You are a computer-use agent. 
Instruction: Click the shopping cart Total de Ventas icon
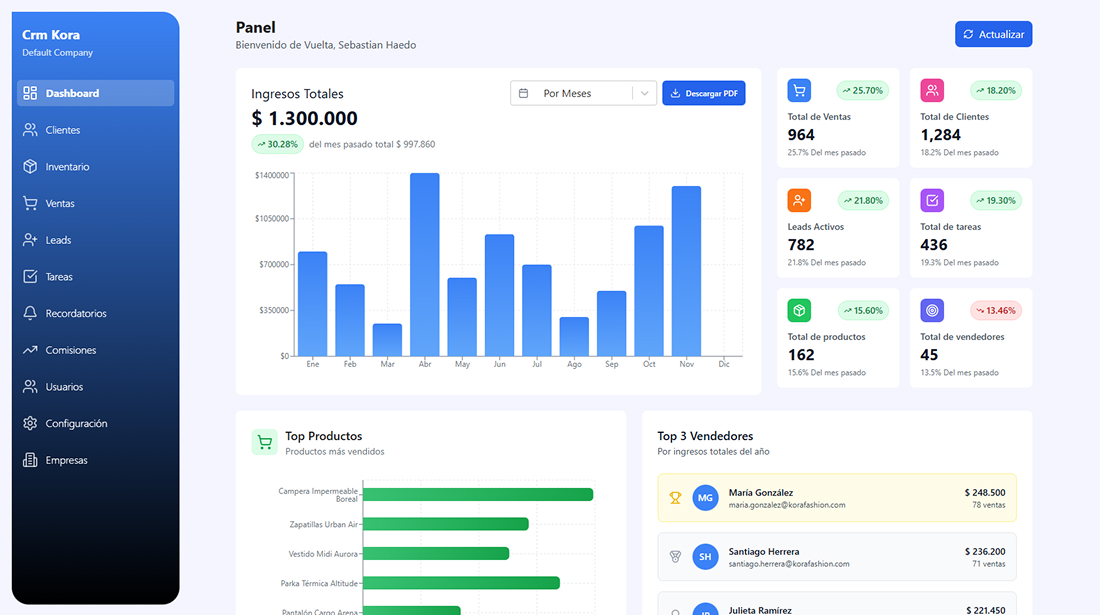click(799, 90)
